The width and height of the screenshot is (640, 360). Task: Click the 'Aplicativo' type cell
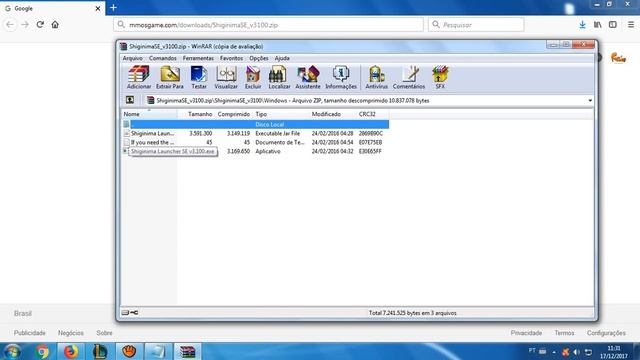coord(268,151)
